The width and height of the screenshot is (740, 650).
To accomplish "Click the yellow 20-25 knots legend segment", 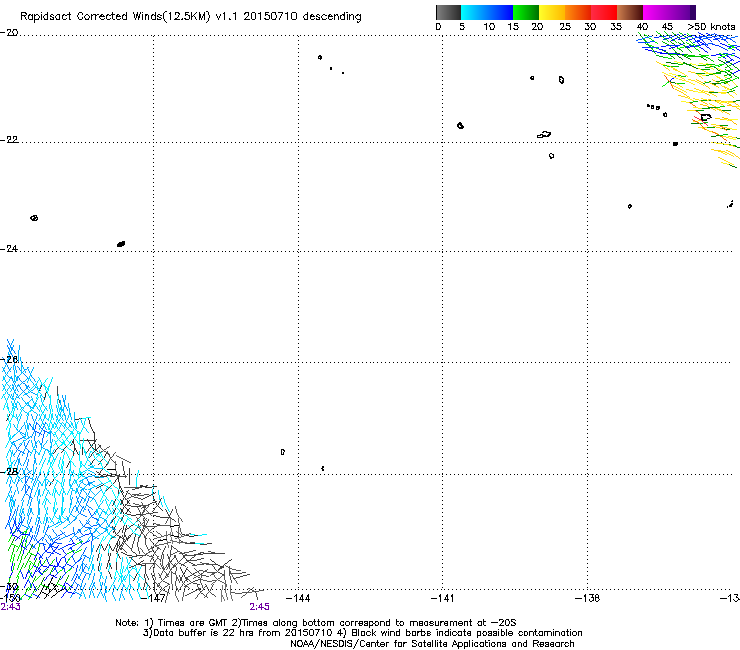I will 552,12.
